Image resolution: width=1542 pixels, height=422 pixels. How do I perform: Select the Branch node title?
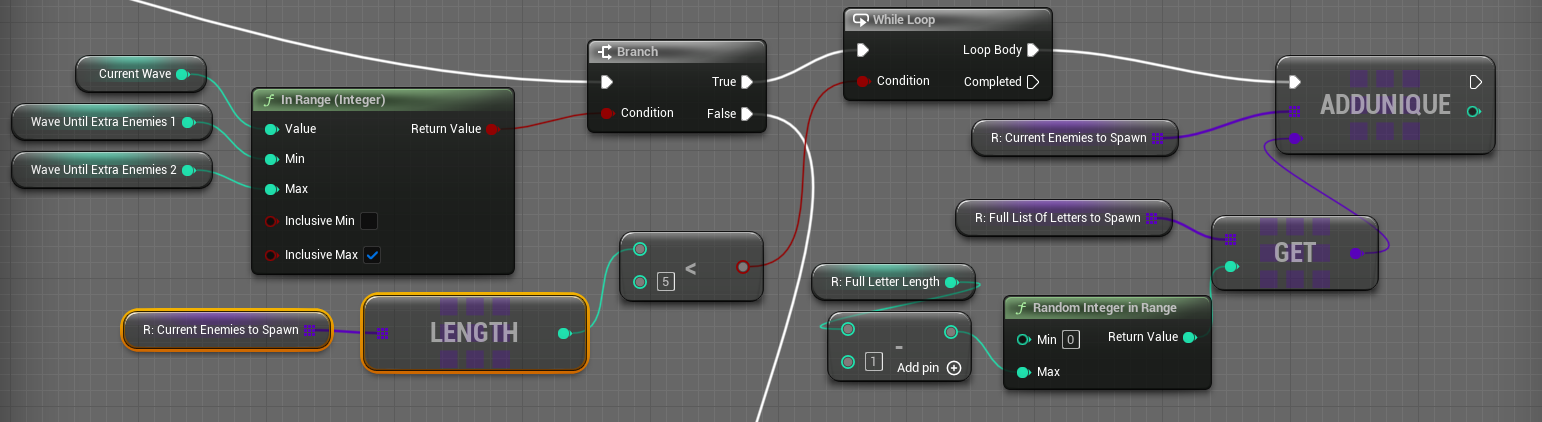pyautogui.click(x=637, y=52)
